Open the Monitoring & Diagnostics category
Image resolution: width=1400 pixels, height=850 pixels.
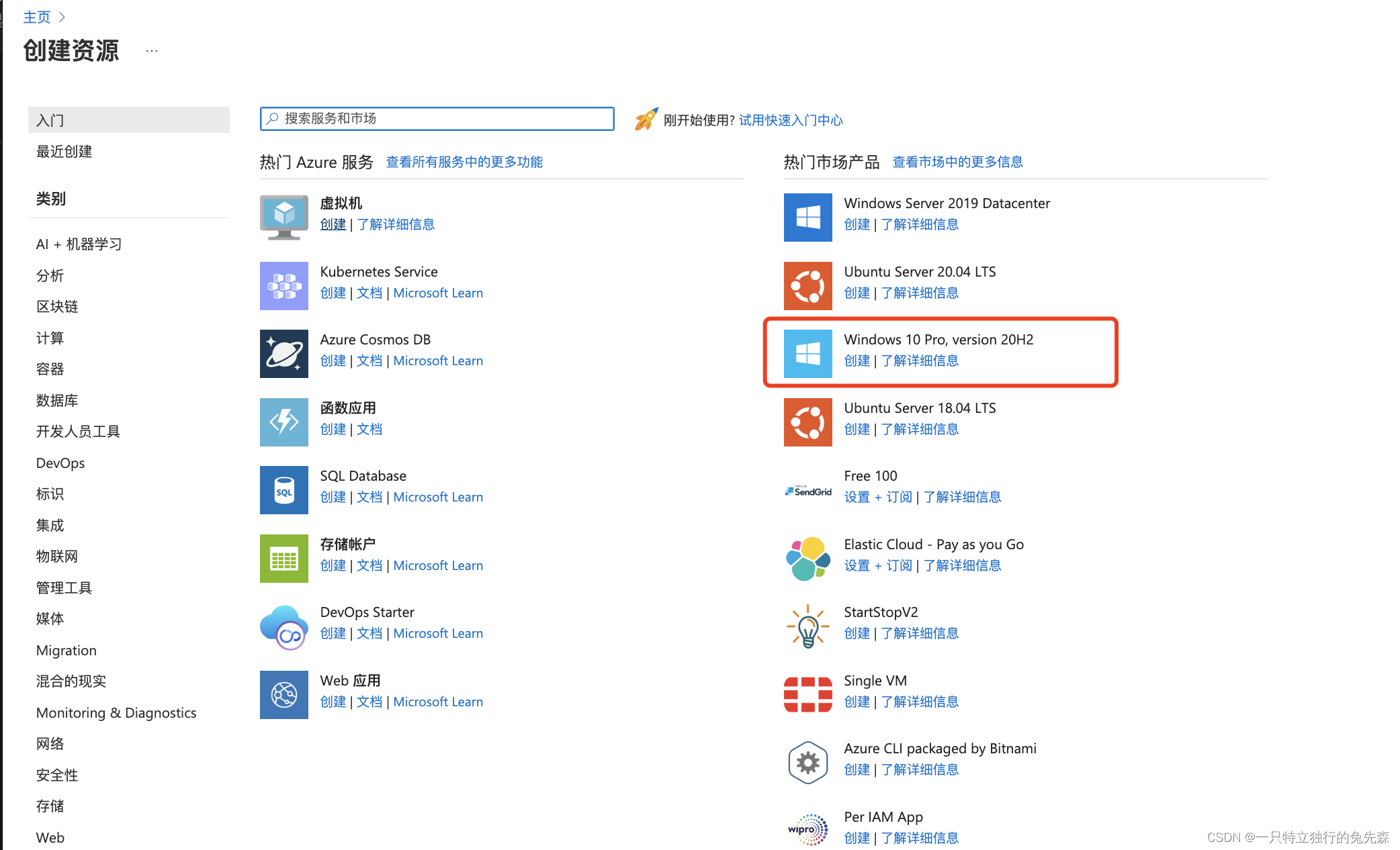[116, 712]
